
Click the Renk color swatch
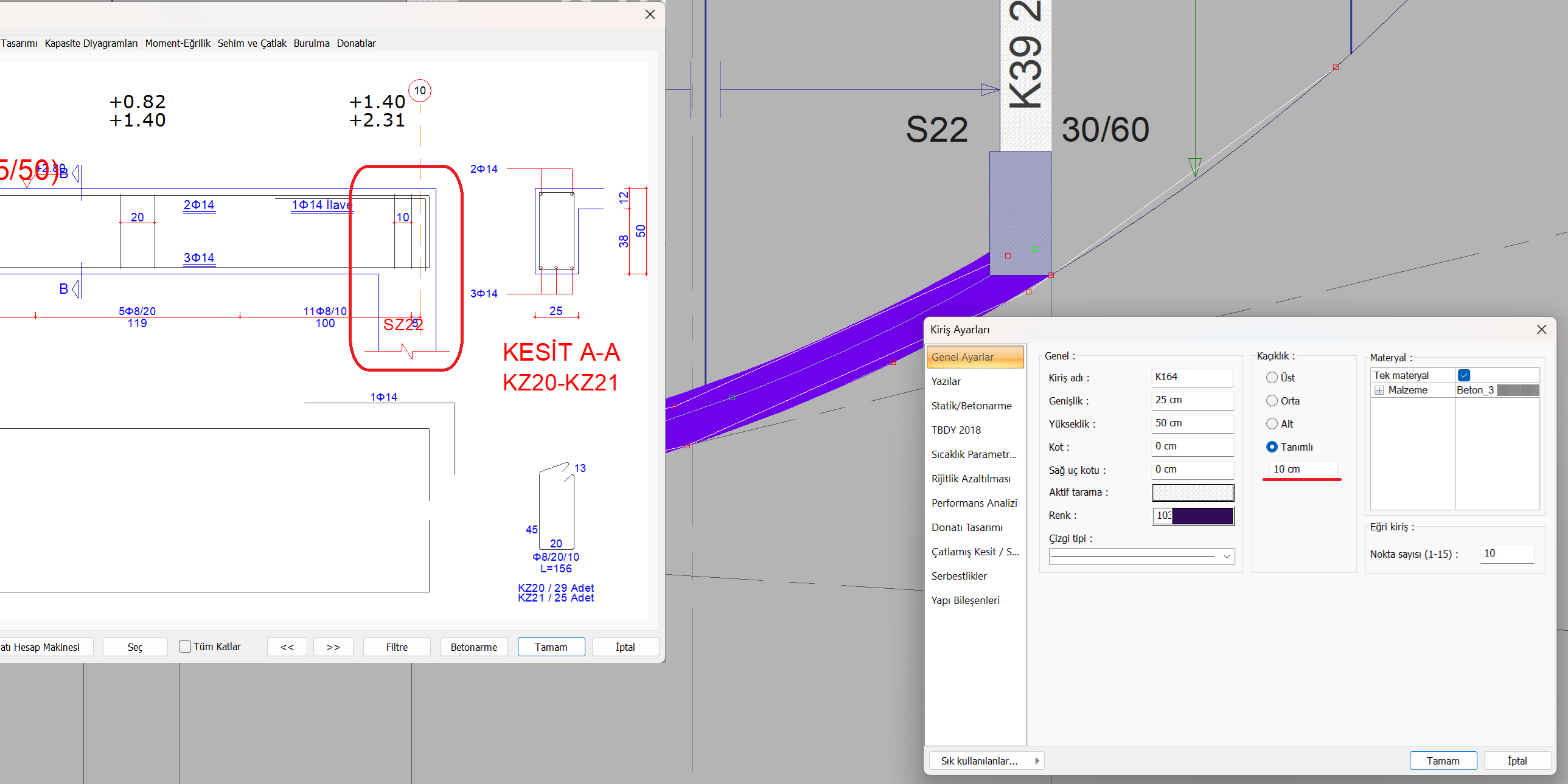(1193, 516)
